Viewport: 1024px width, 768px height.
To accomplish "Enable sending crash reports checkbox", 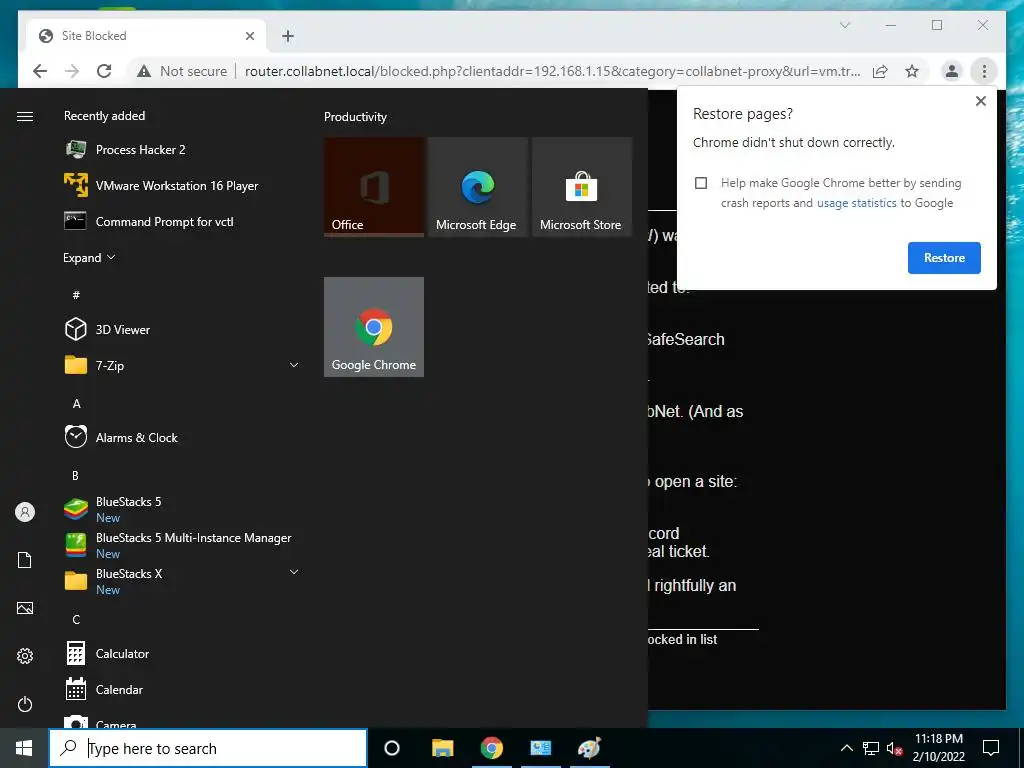I will (701, 183).
